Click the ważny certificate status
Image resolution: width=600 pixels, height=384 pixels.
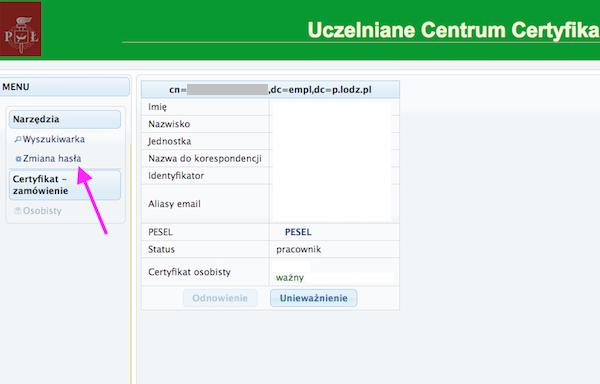[x=290, y=277]
